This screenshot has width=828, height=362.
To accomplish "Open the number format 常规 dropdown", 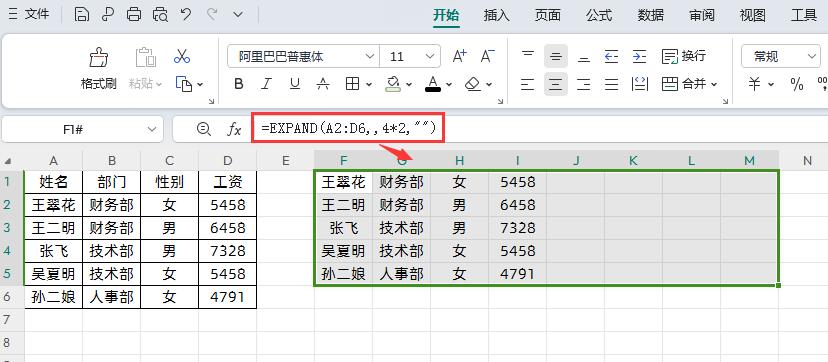I will 780,56.
